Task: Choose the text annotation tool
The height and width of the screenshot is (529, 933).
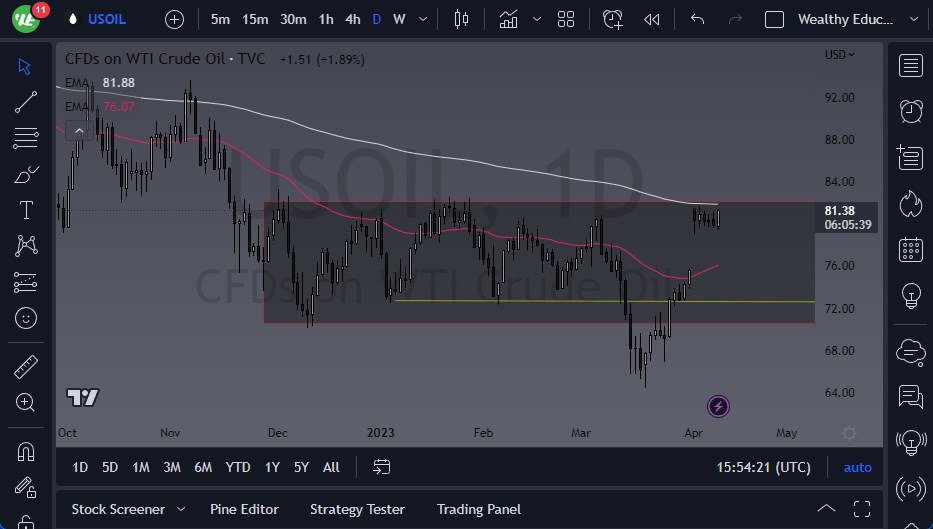Action: pyautogui.click(x=26, y=210)
